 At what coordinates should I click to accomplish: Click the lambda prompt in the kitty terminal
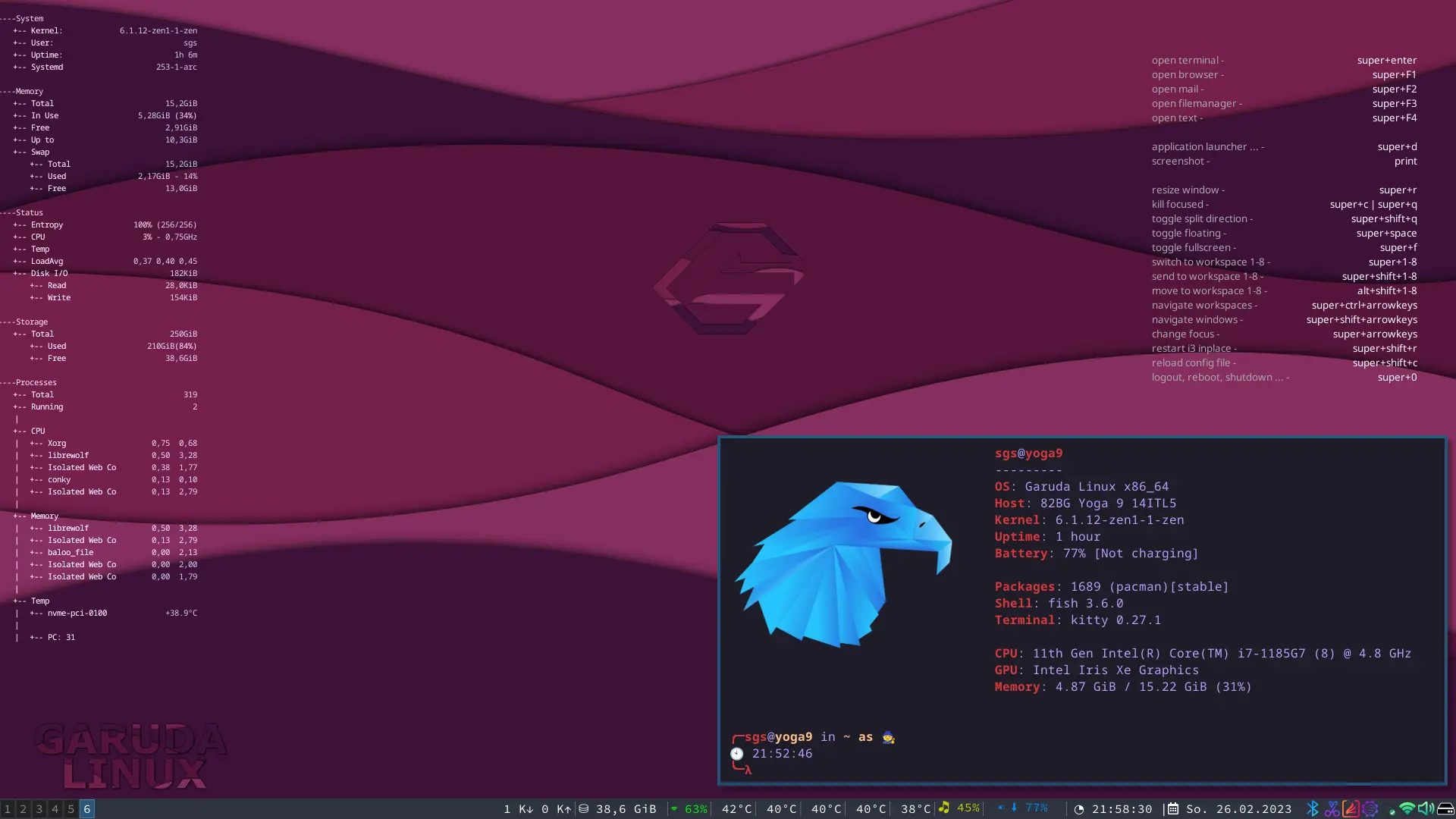(x=748, y=770)
